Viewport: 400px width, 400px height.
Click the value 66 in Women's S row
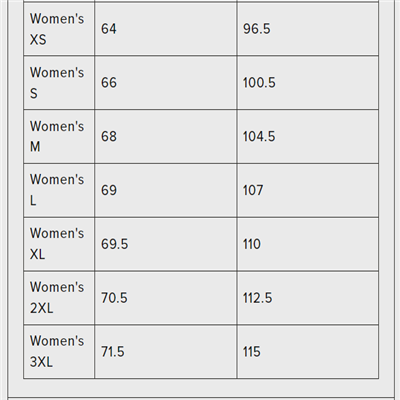pyautogui.click(x=109, y=83)
